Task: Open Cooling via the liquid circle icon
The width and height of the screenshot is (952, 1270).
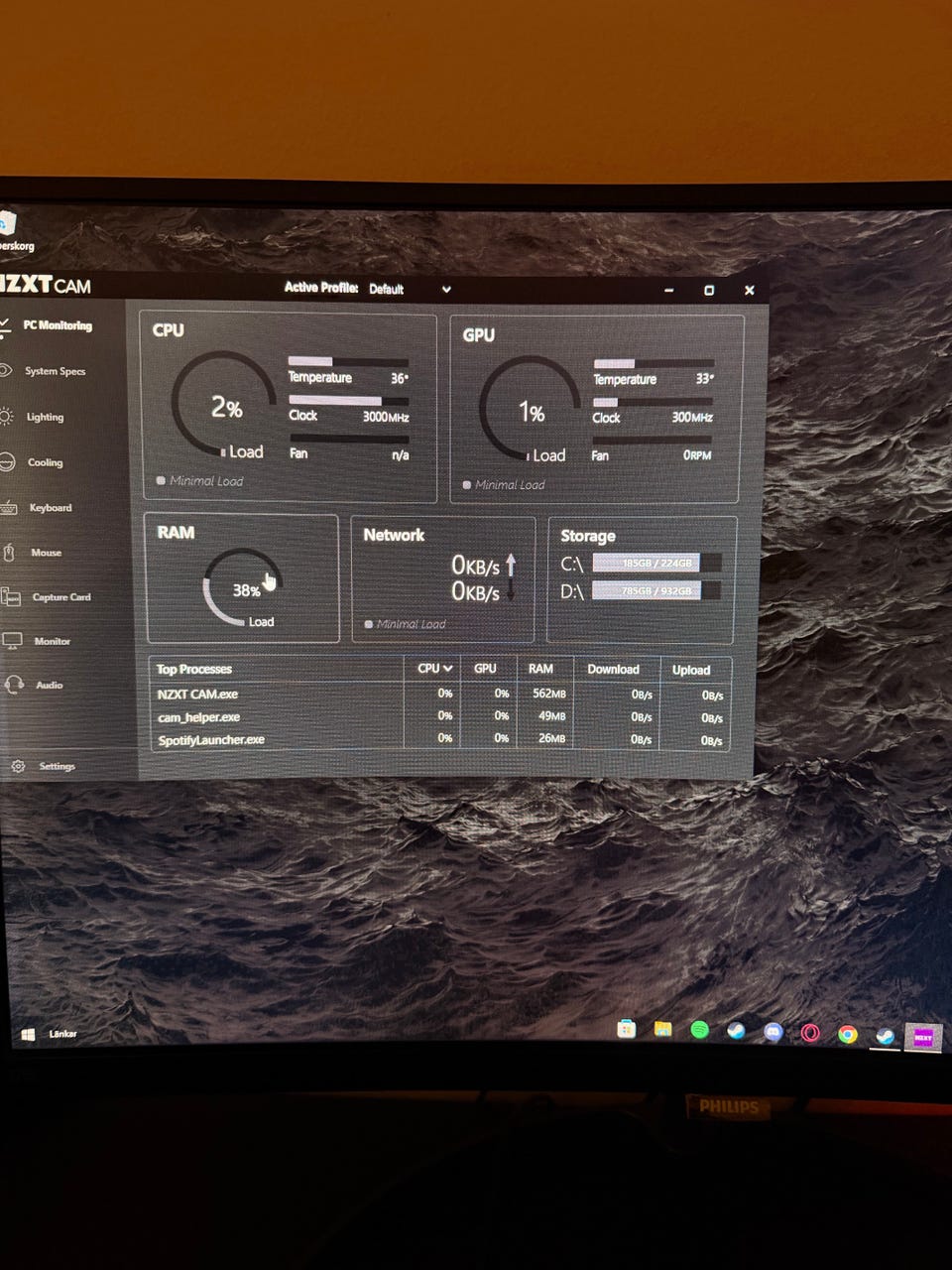Action: 7,461
